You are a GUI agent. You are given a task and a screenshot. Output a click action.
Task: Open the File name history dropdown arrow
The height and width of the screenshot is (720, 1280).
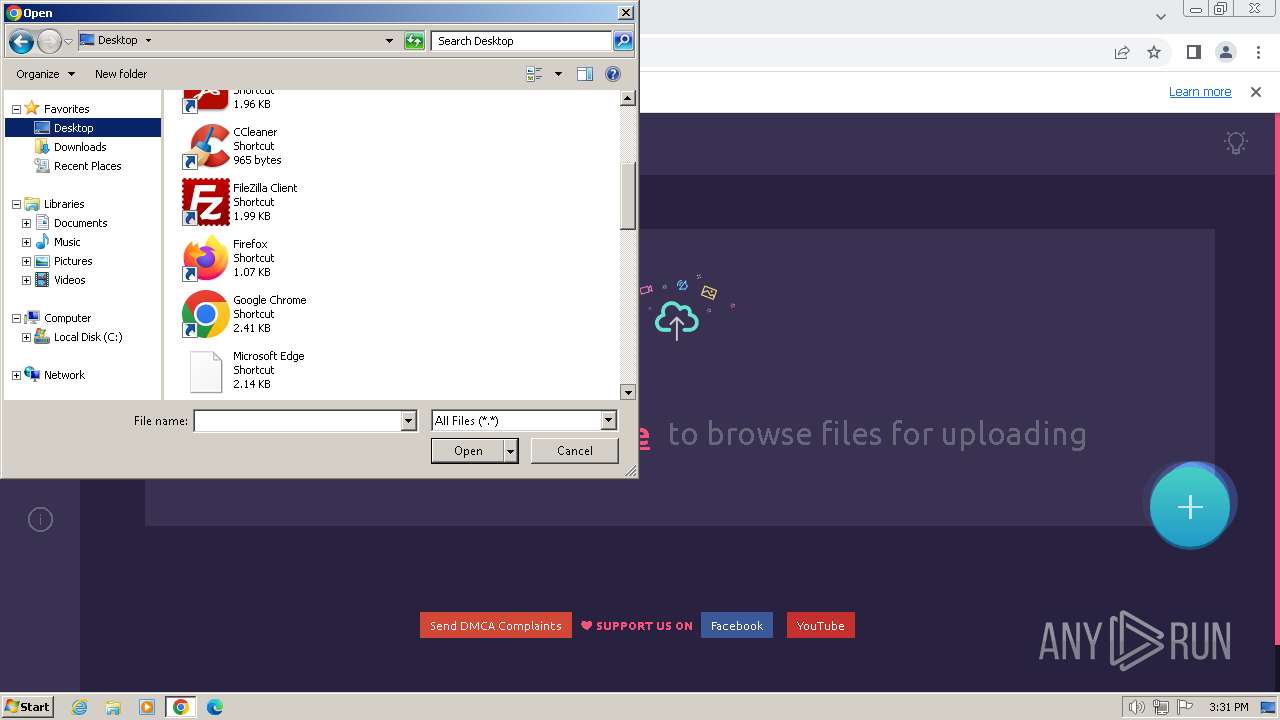pyautogui.click(x=408, y=421)
